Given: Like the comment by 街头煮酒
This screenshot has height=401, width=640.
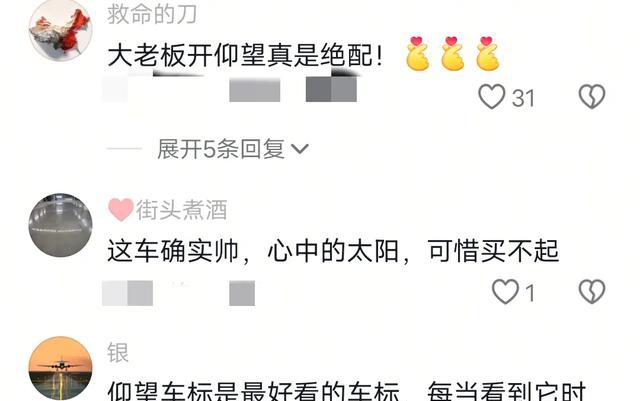Looking at the screenshot, I should click(505, 292).
